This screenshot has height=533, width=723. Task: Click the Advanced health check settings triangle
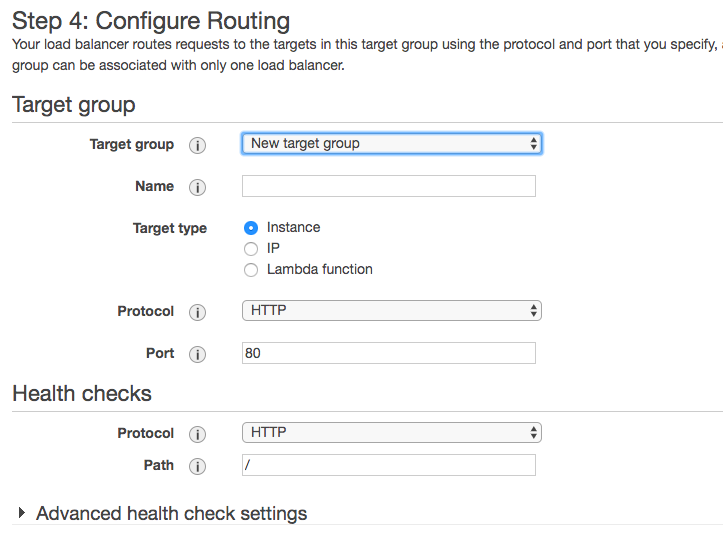[x=22, y=513]
